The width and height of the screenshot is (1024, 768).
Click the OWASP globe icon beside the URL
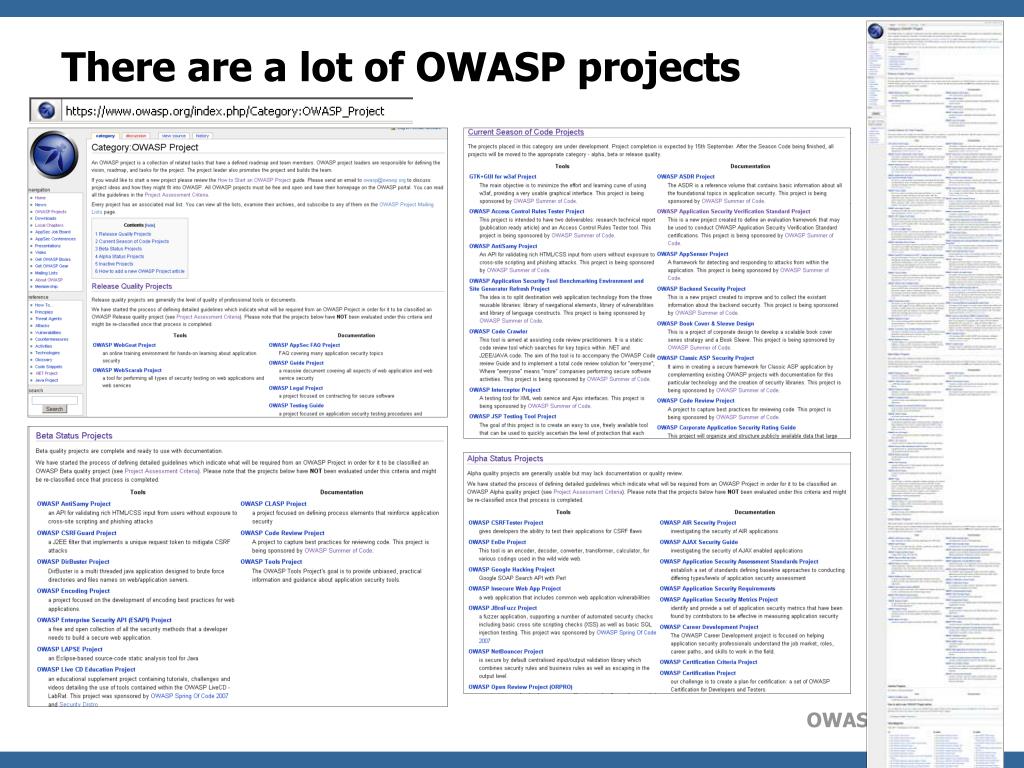click(46, 110)
